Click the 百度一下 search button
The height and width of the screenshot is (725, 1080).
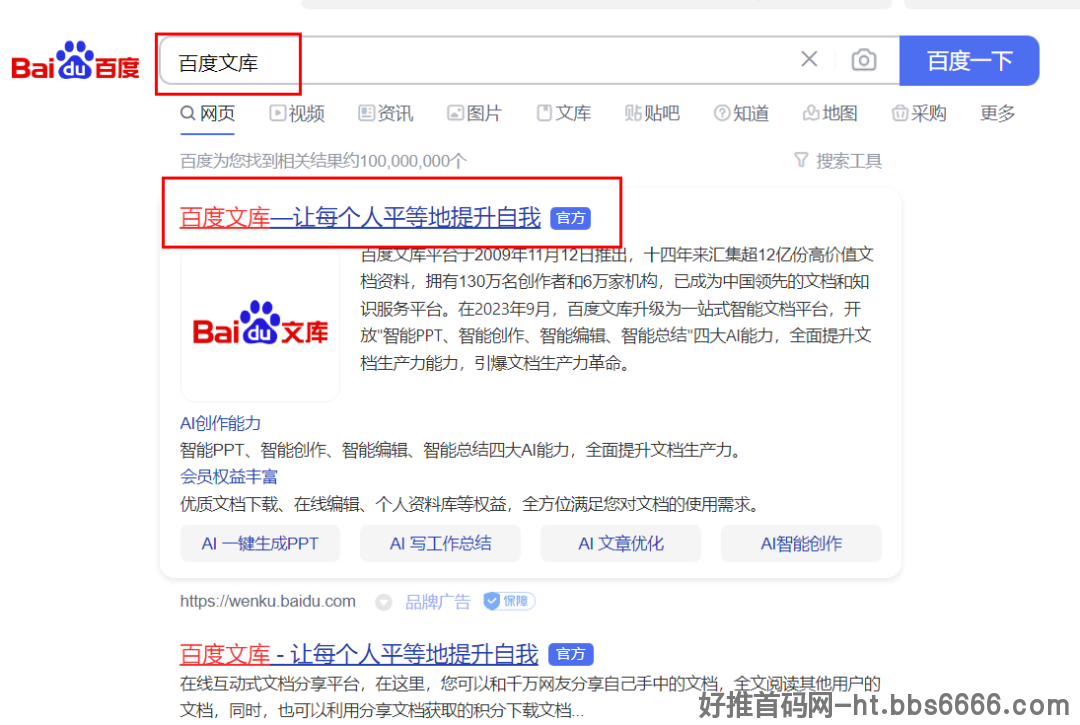(968, 61)
